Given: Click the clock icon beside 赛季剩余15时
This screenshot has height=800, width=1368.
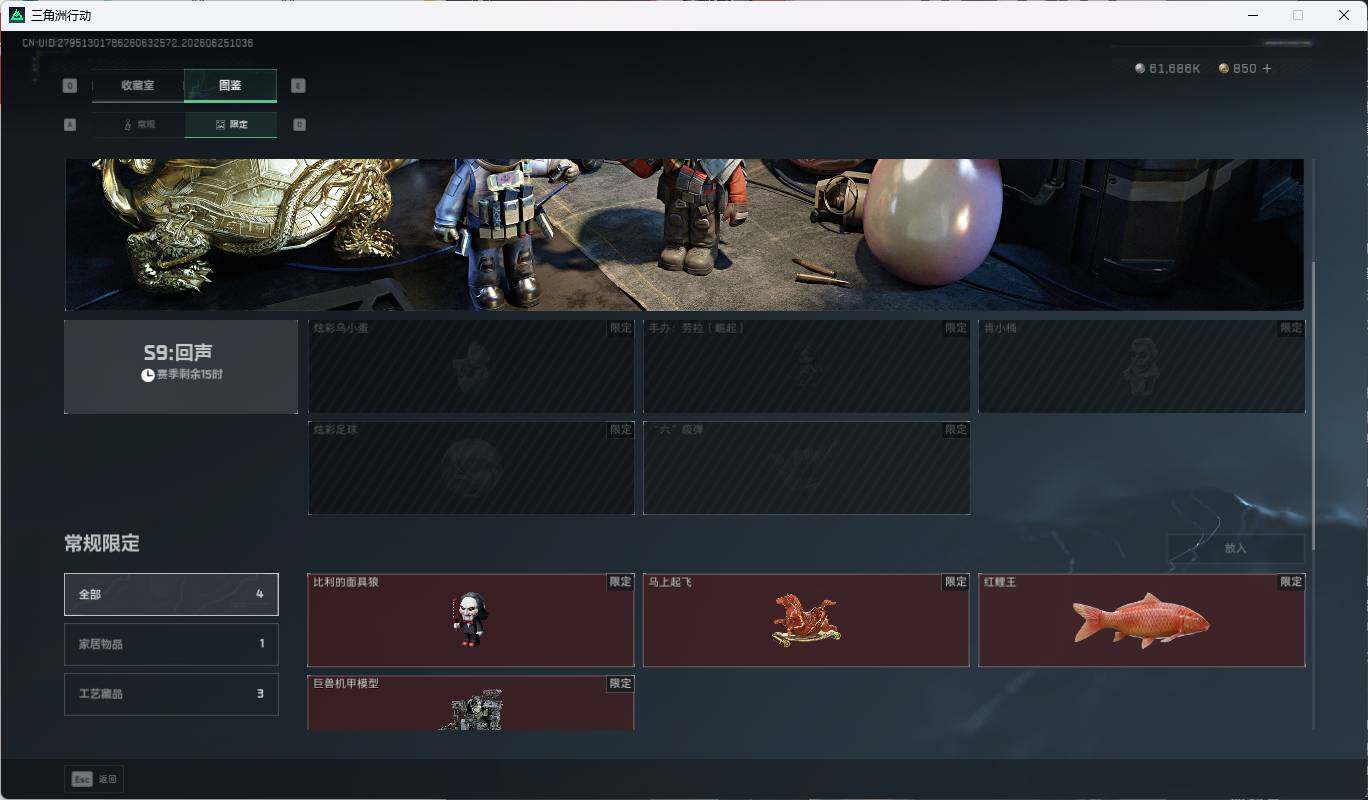Looking at the screenshot, I should (148, 375).
